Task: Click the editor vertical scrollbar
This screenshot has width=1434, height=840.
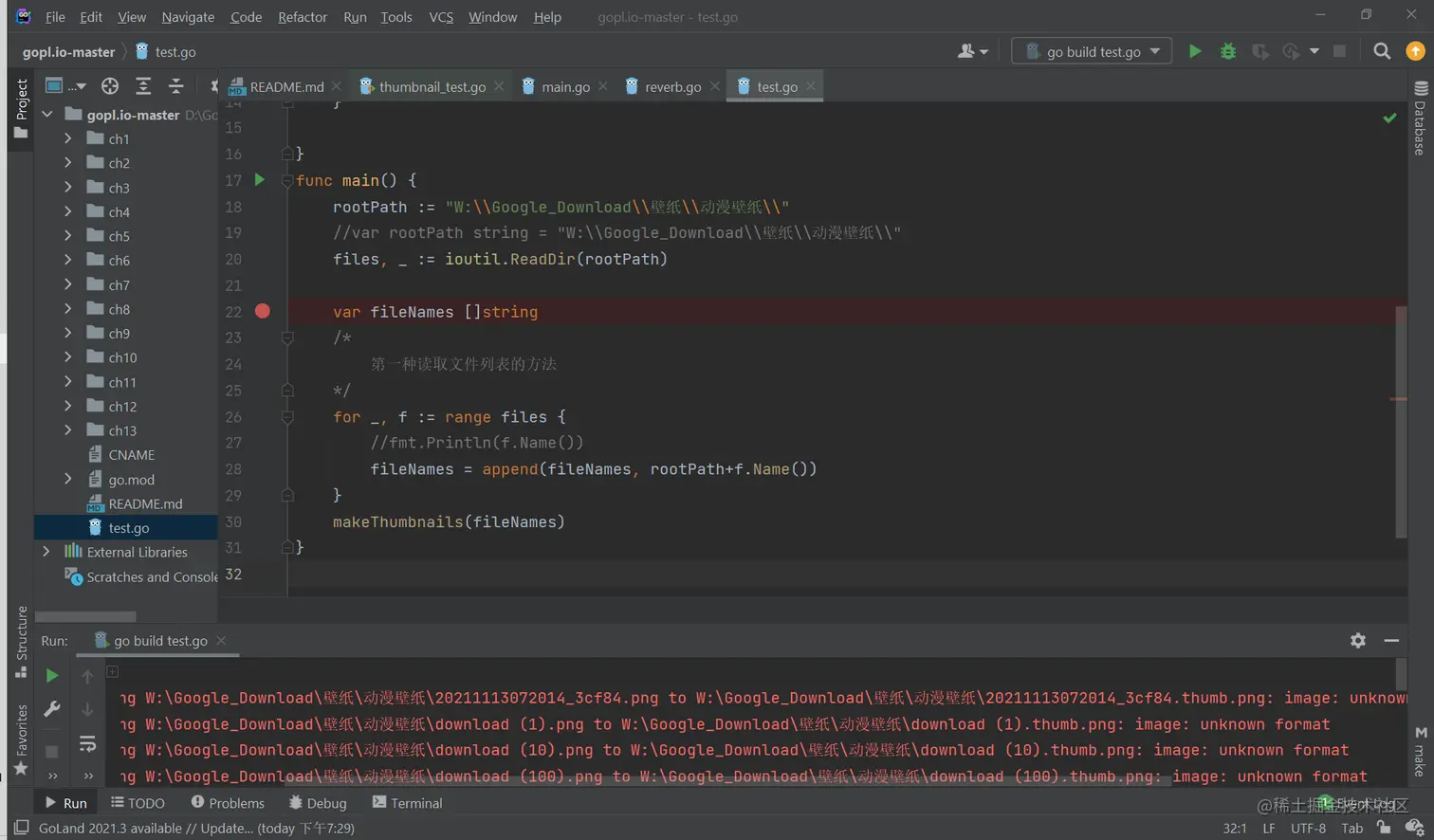Action: pos(1401,422)
